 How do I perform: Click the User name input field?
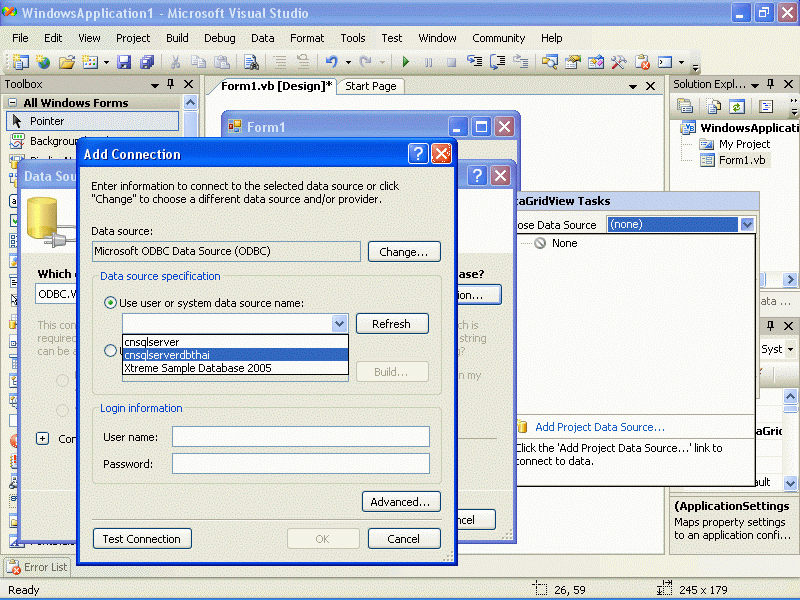click(x=301, y=437)
